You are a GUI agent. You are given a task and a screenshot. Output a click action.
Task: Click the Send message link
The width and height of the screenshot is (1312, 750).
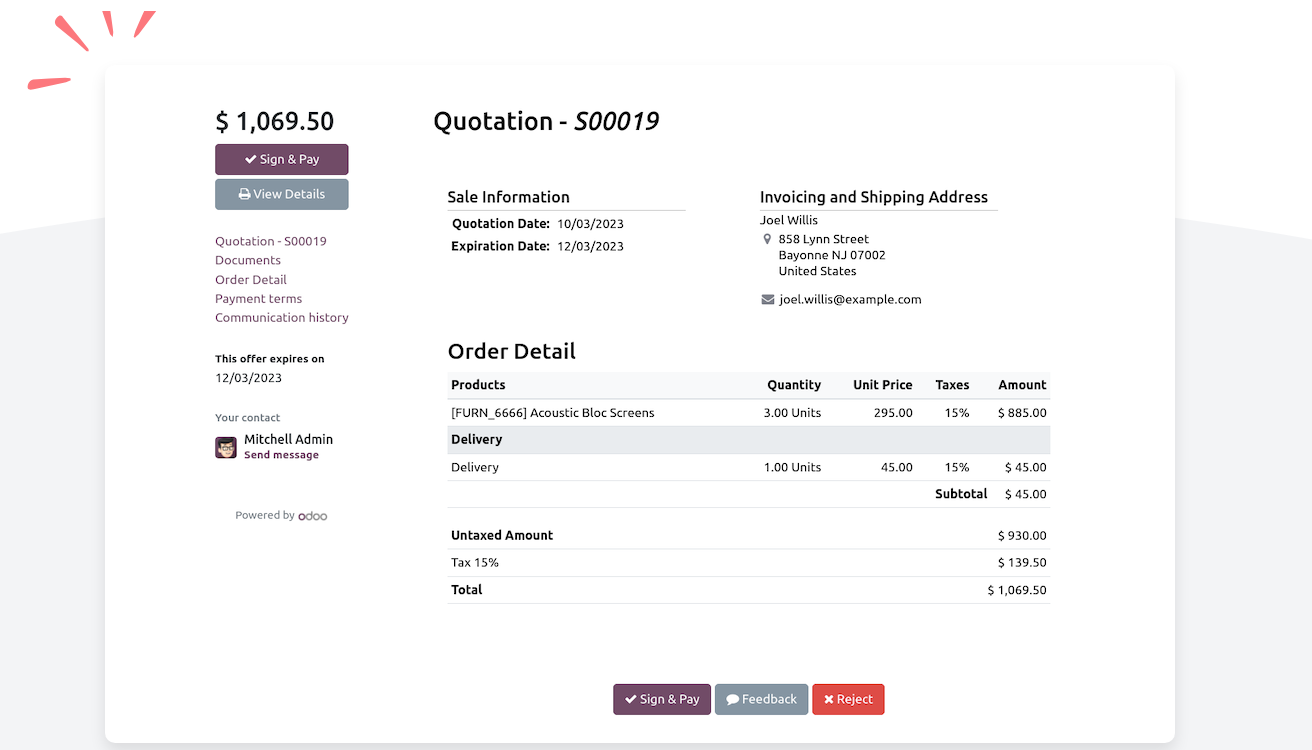pos(281,455)
